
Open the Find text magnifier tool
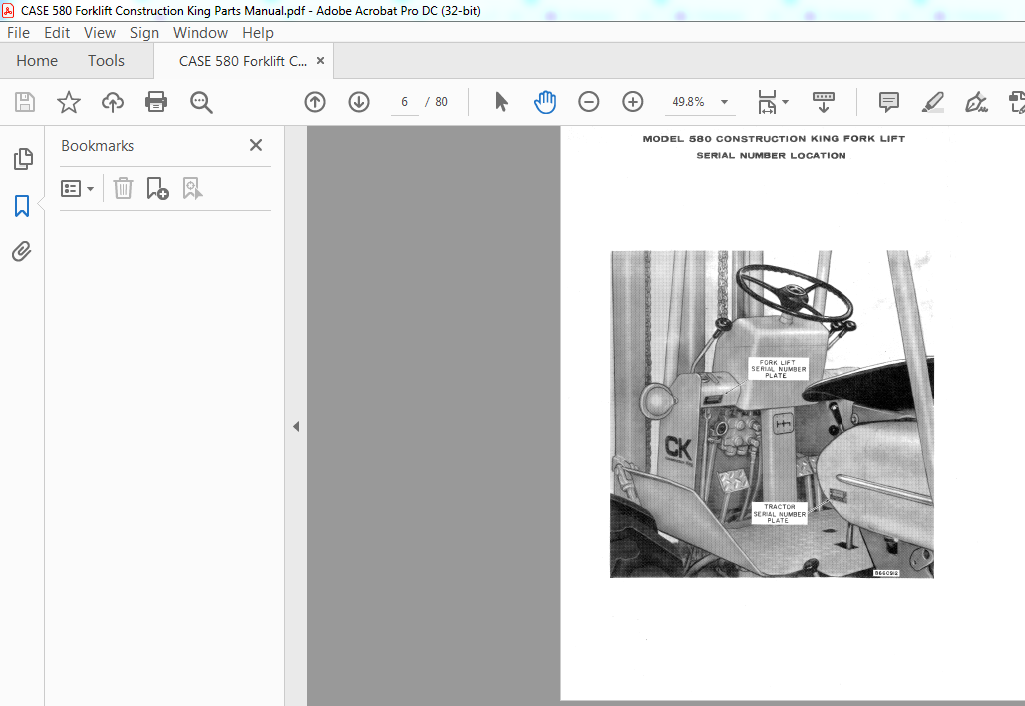201,103
